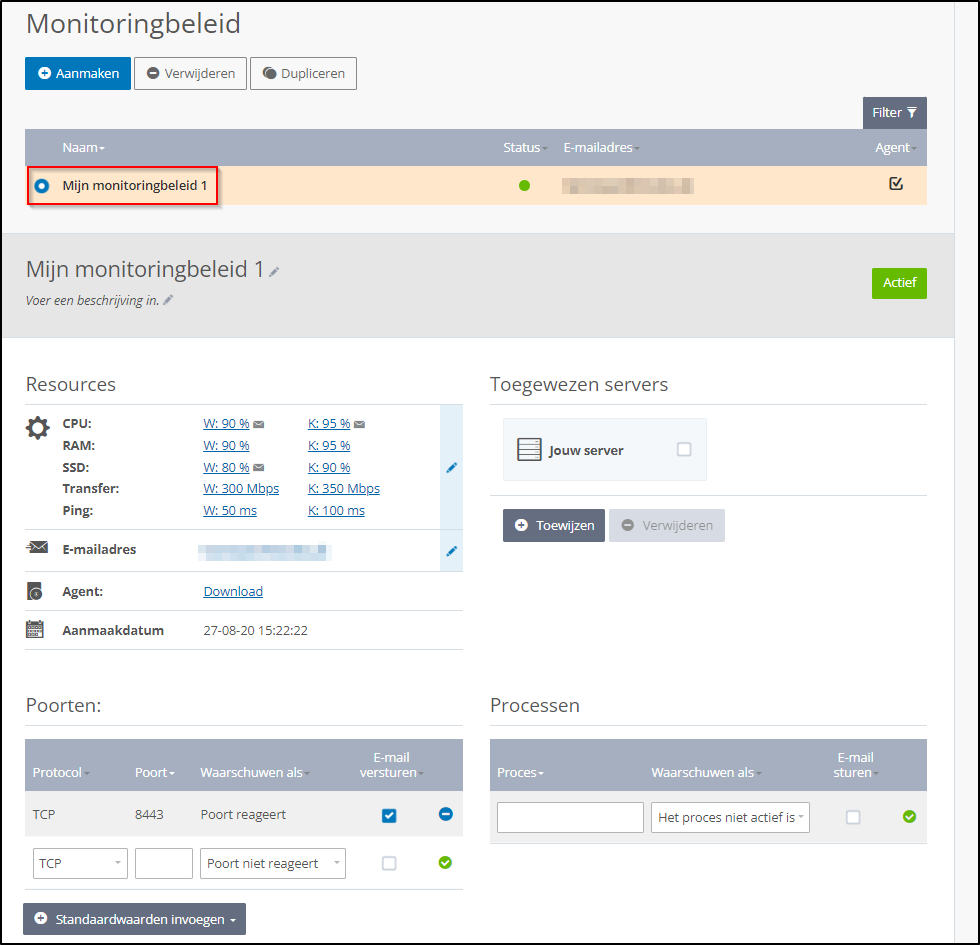Confirm new port rule with green checkmark
The height and width of the screenshot is (945, 980).
click(445, 862)
